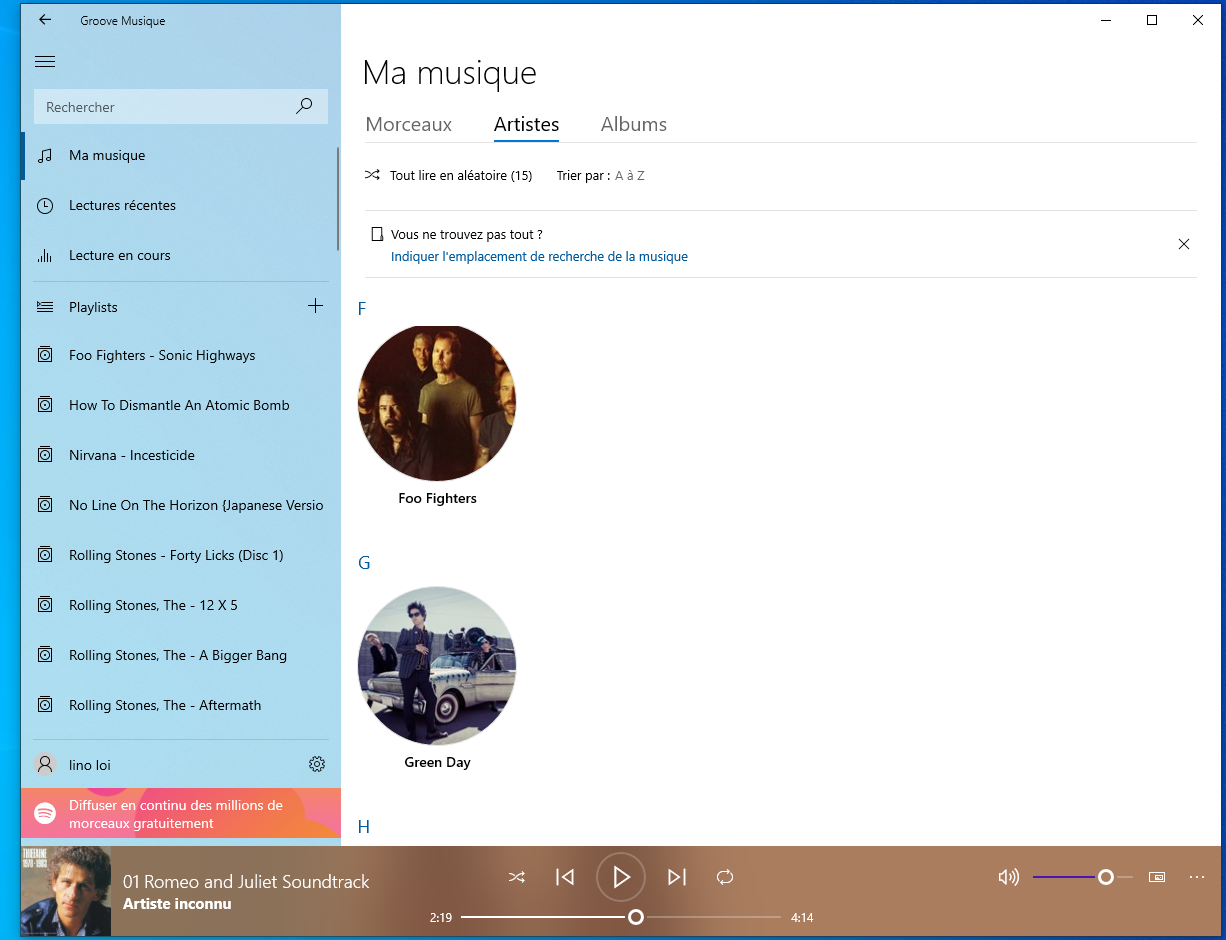The width and height of the screenshot is (1226, 940).
Task: Adjust the volume slider
Action: pos(1083,877)
